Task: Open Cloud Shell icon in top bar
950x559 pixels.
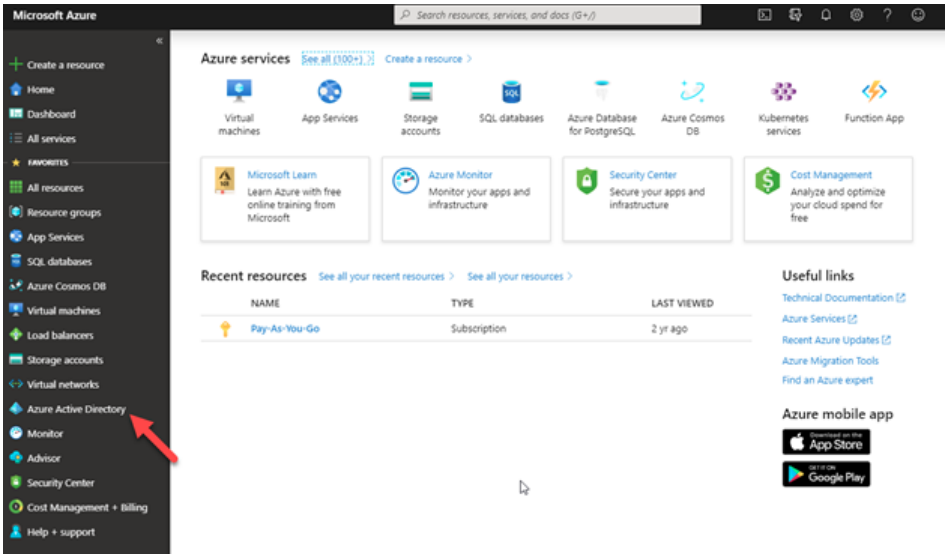Action: click(x=765, y=15)
